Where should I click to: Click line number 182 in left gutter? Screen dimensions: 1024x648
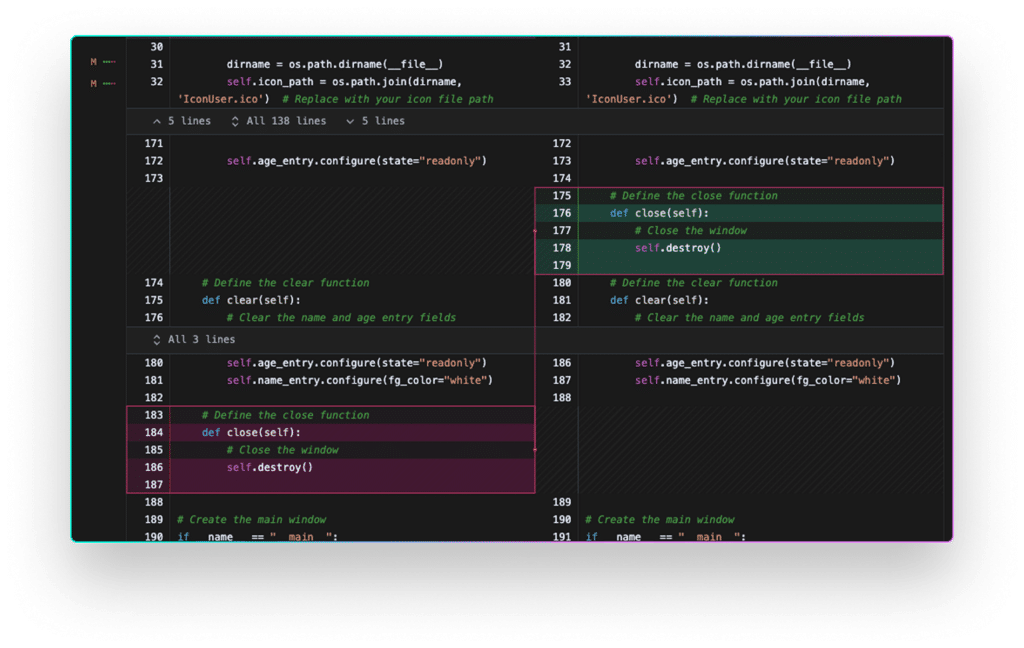[153, 398]
